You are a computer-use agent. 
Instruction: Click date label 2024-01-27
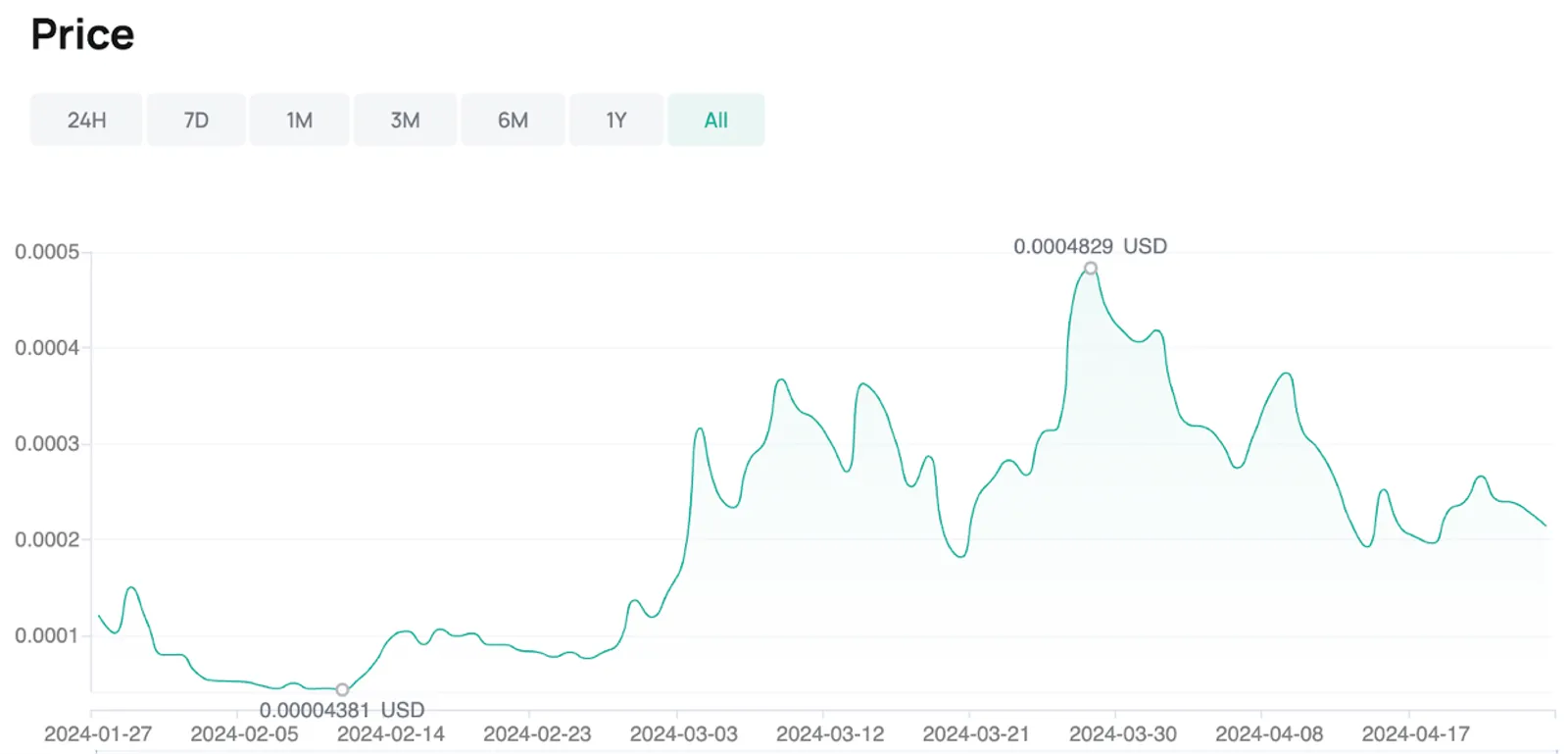[x=98, y=734]
